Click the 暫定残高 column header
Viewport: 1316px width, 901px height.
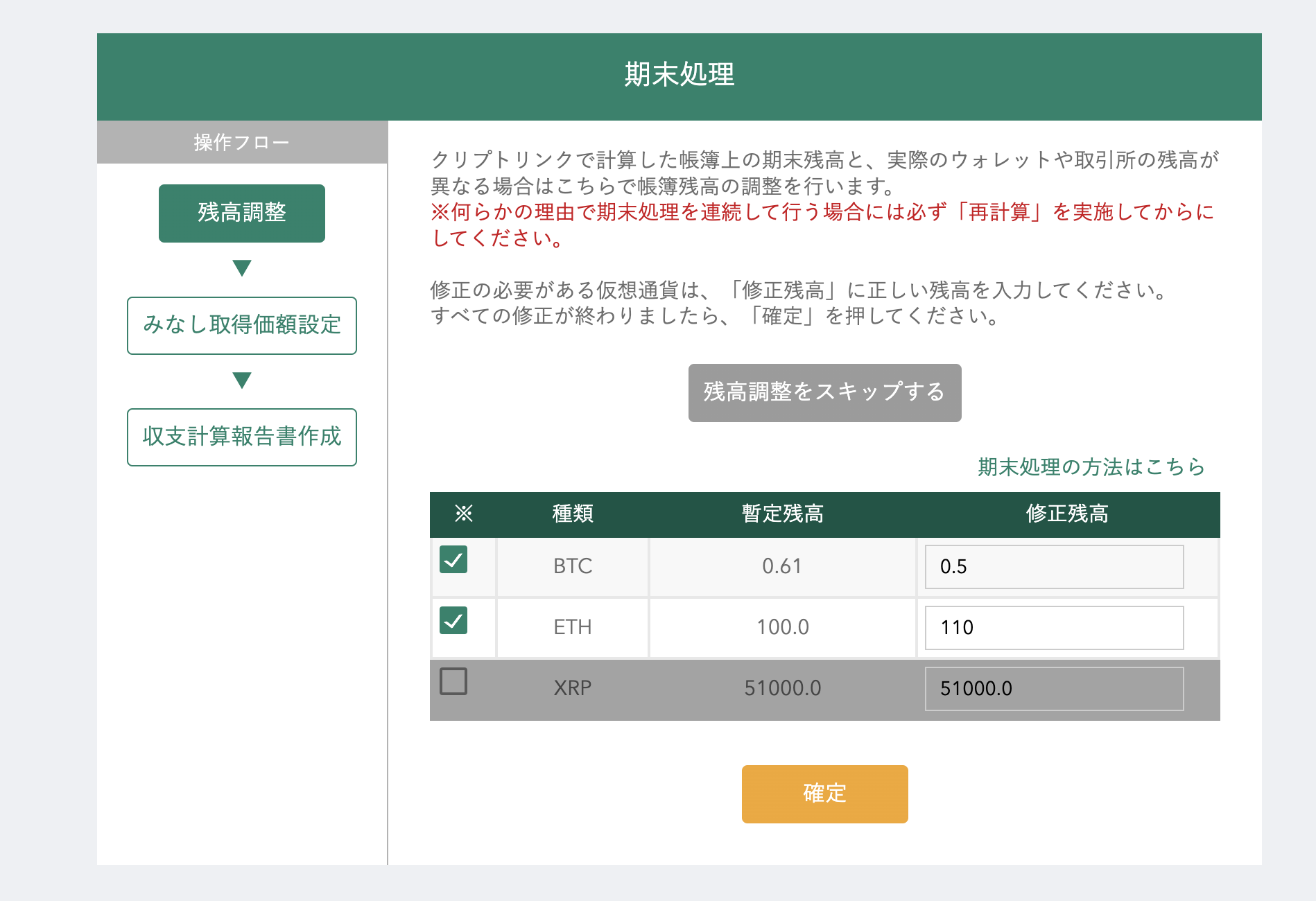pos(782,514)
